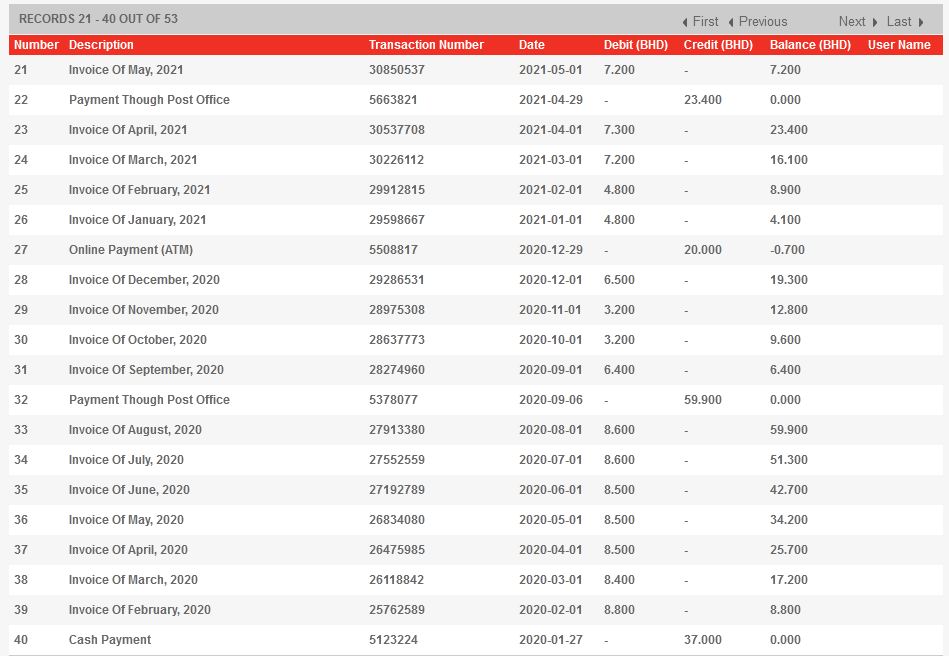The image size is (949, 656).
Task: Select the Online Payment (ATM) entry
Action: [x=131, y=250]
